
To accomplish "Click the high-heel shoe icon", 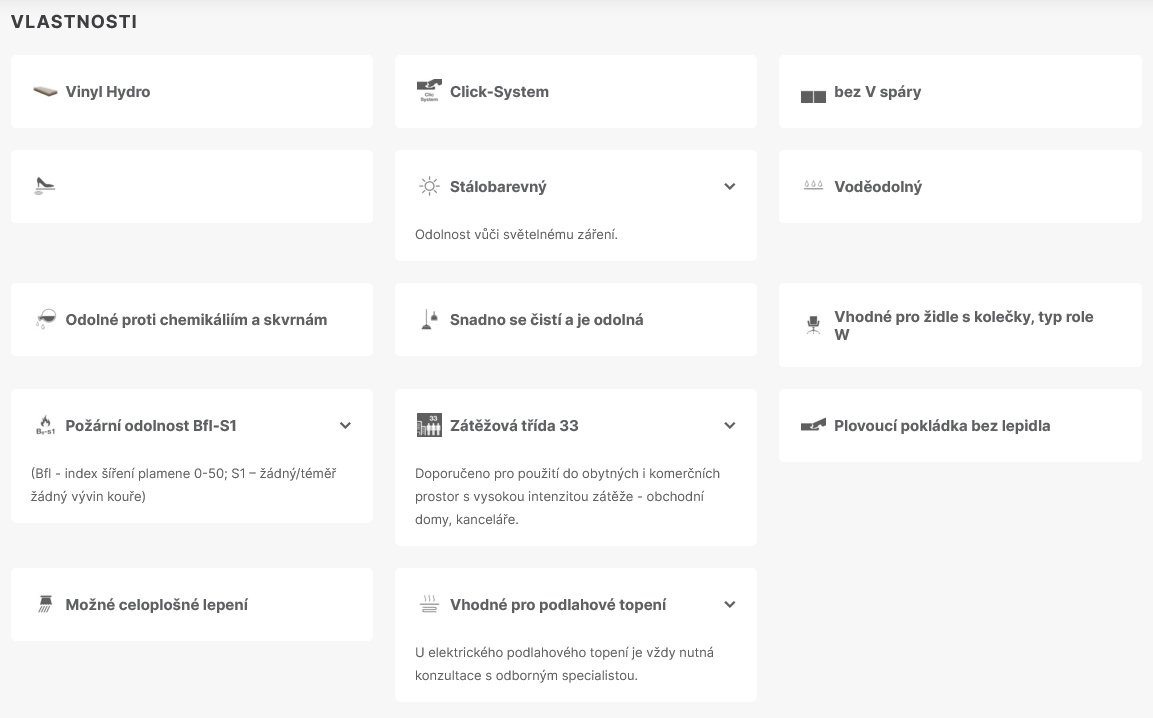I will (44, 186).
